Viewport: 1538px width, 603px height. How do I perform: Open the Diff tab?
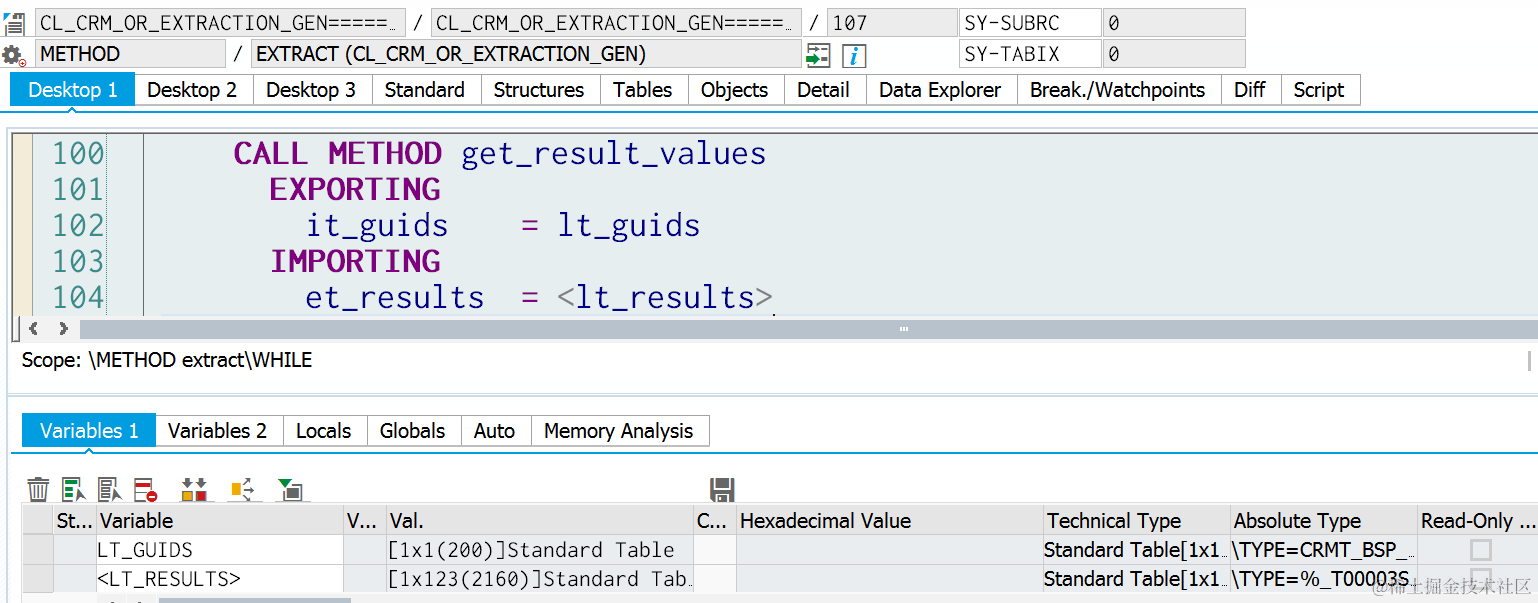click(x=1250, y=90)
